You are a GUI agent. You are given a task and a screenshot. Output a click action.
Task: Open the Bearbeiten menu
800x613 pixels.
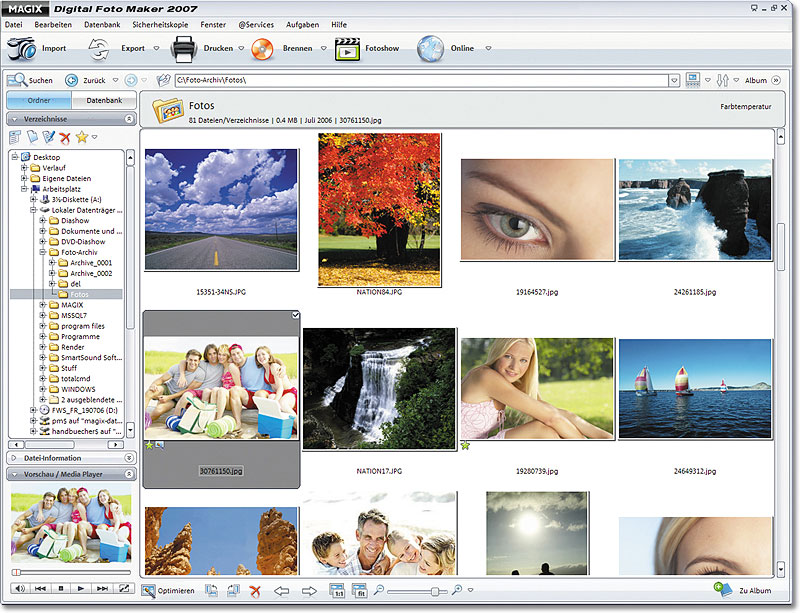point(53,24)
